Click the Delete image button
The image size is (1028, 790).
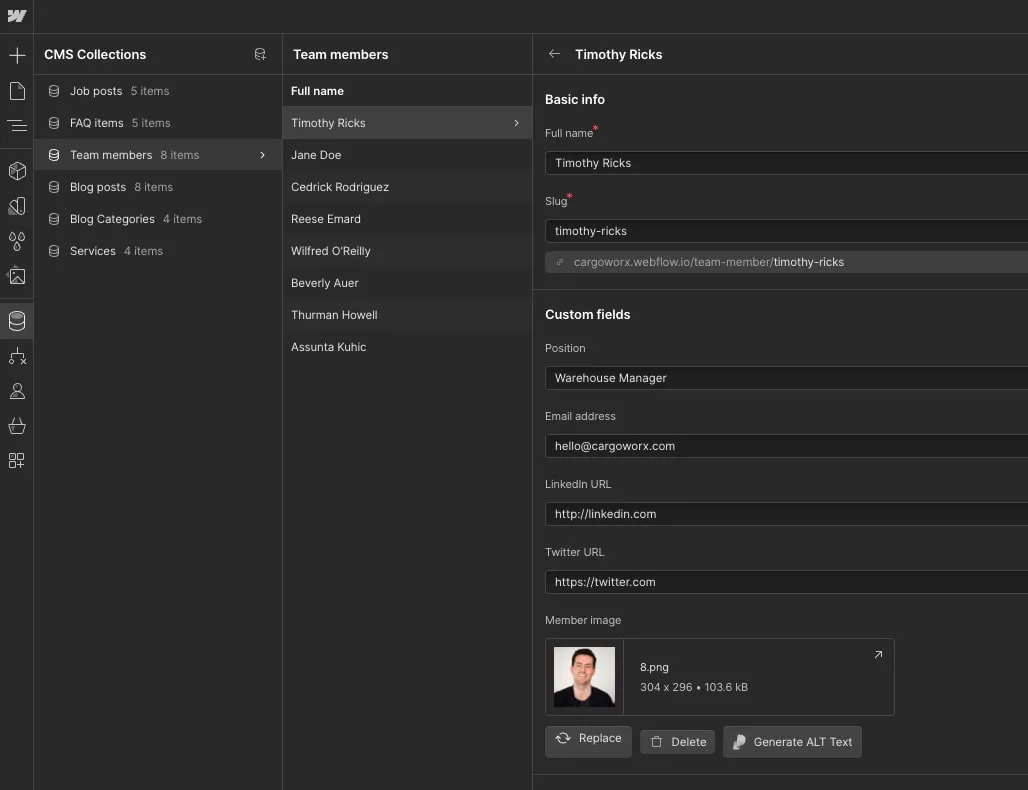[677, 742]
